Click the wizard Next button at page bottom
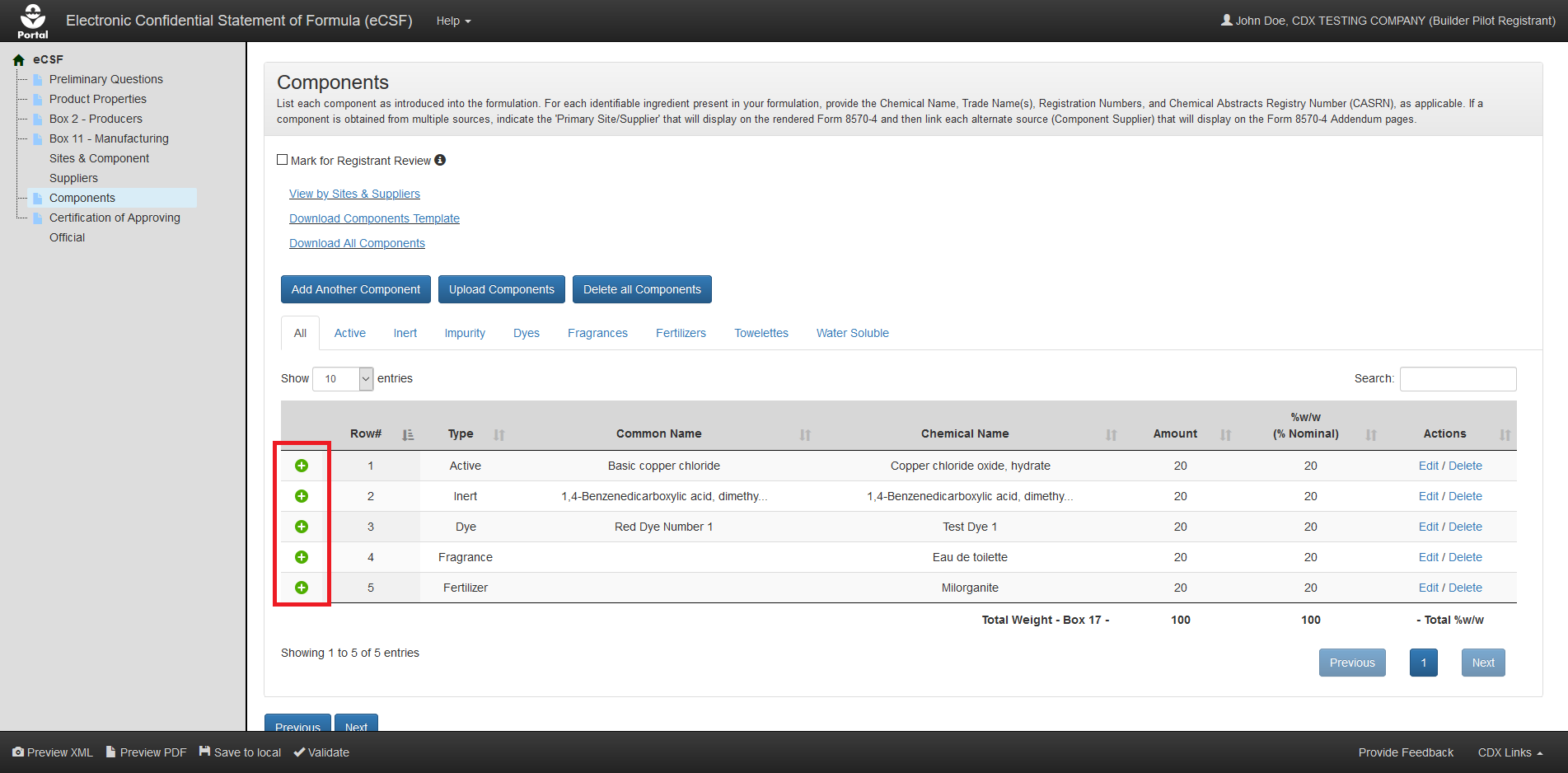 click(356, 723)
